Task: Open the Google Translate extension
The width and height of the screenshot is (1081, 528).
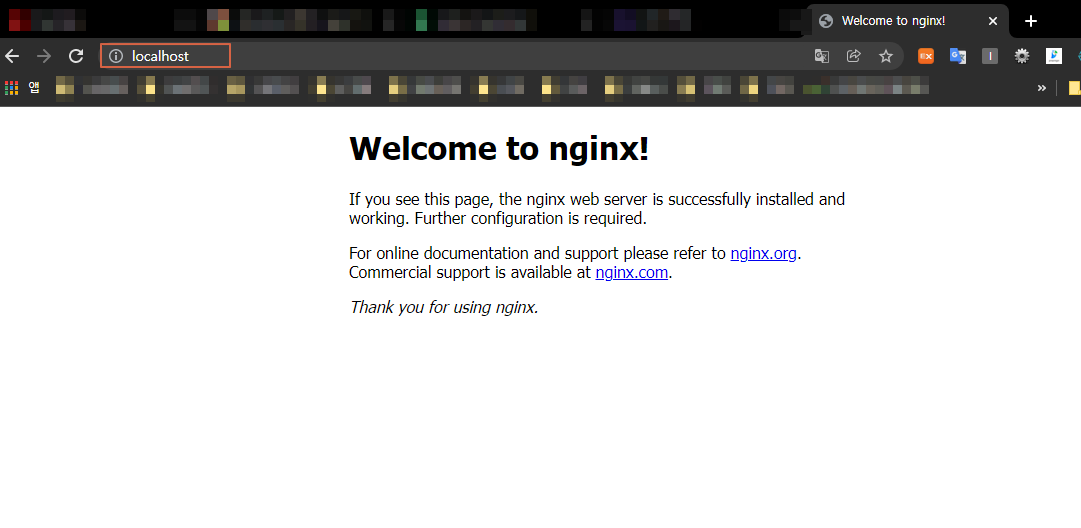Action: pyautogui.click(x=958, y=57)
